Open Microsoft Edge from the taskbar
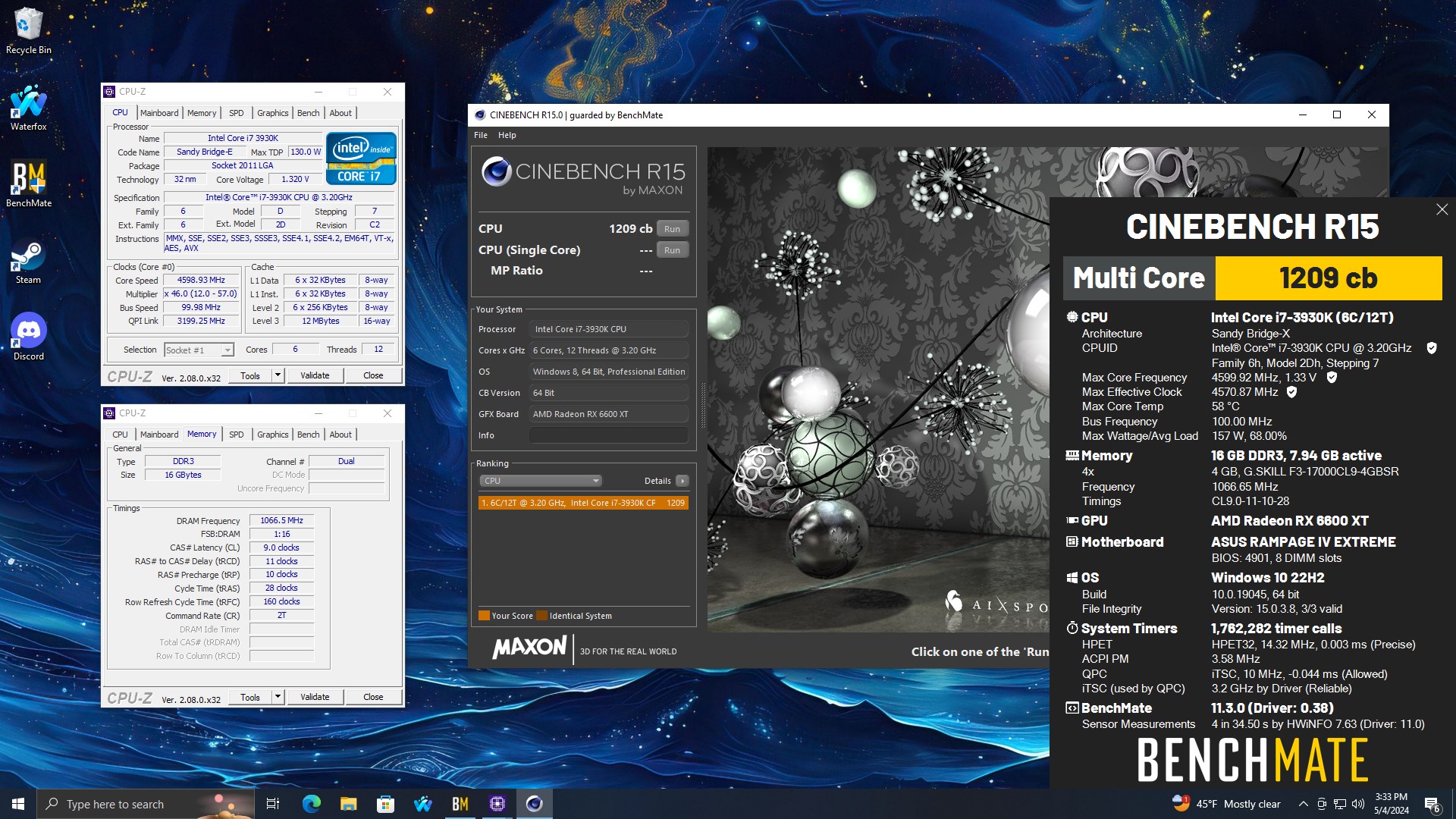The image size is (1456, 819). 311,804
